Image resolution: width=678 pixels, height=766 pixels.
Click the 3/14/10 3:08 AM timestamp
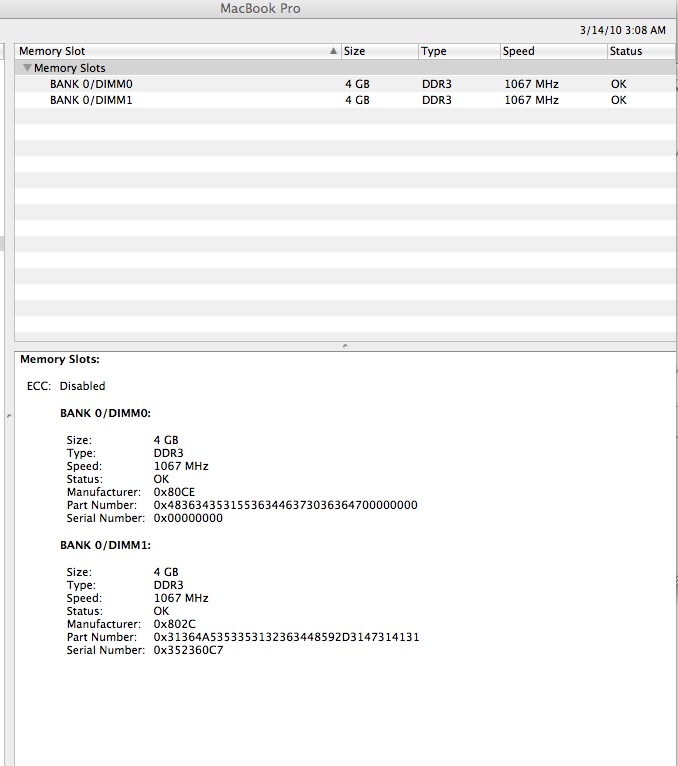click(x=623, y=30)
